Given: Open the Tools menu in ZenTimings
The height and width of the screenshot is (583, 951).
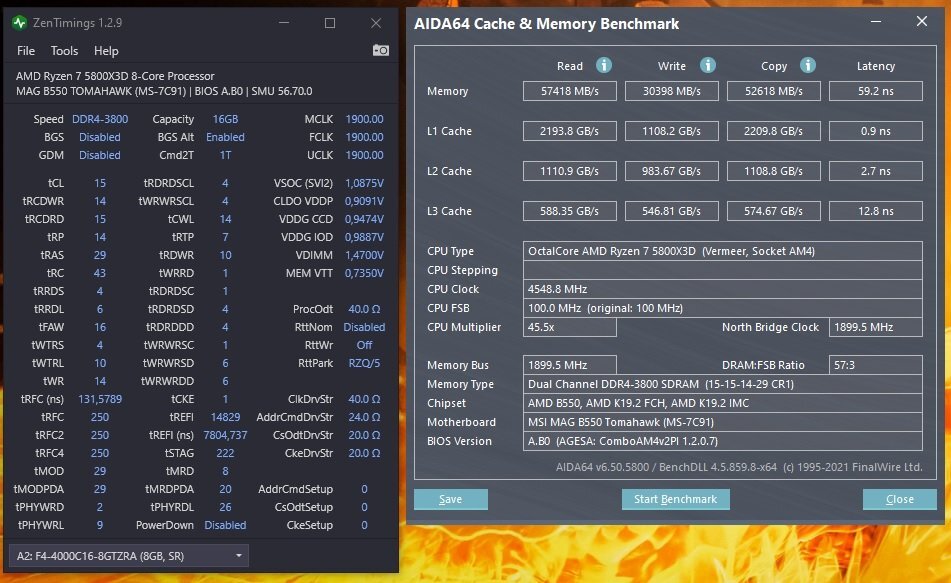Looking at the screenshot, I should (64, 51).
